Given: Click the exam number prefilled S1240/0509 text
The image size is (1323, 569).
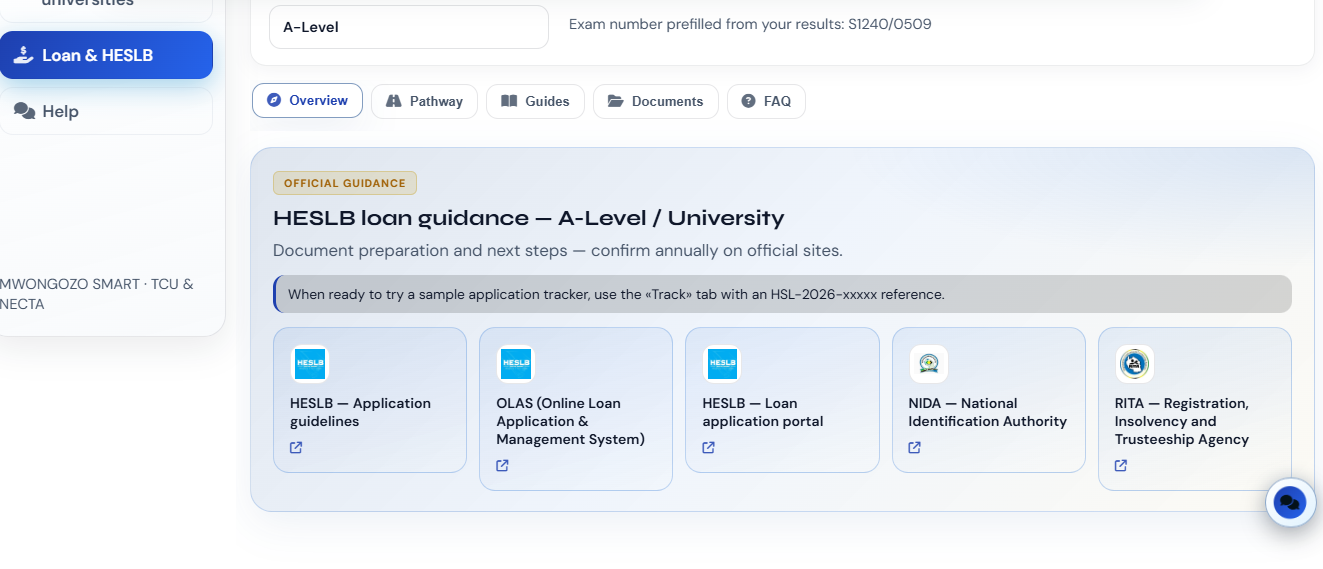Looking at the screenshot, I should pyautogui.click(x=750, y=24).
